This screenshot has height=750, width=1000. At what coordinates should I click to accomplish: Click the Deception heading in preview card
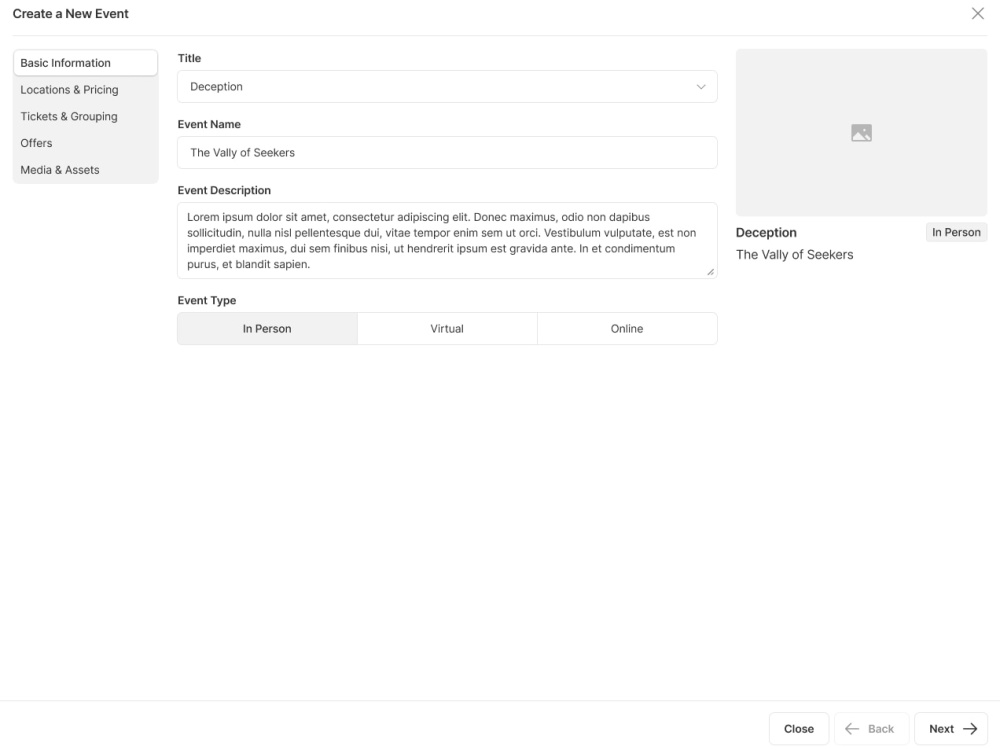pos(766,232)
